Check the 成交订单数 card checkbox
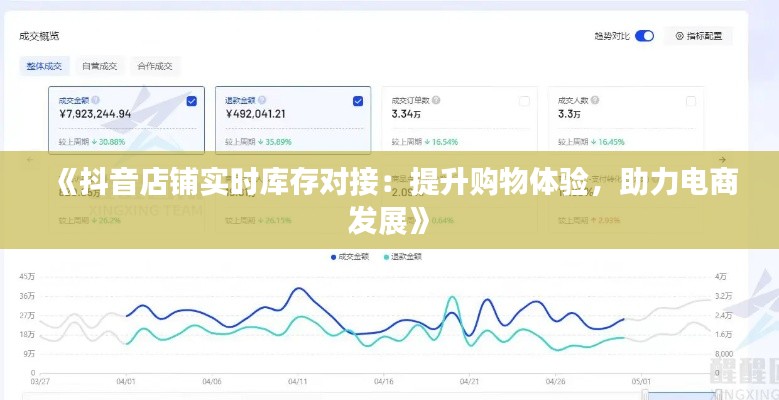This screenshot has height=400, width=779. click(x=524, y=101)
